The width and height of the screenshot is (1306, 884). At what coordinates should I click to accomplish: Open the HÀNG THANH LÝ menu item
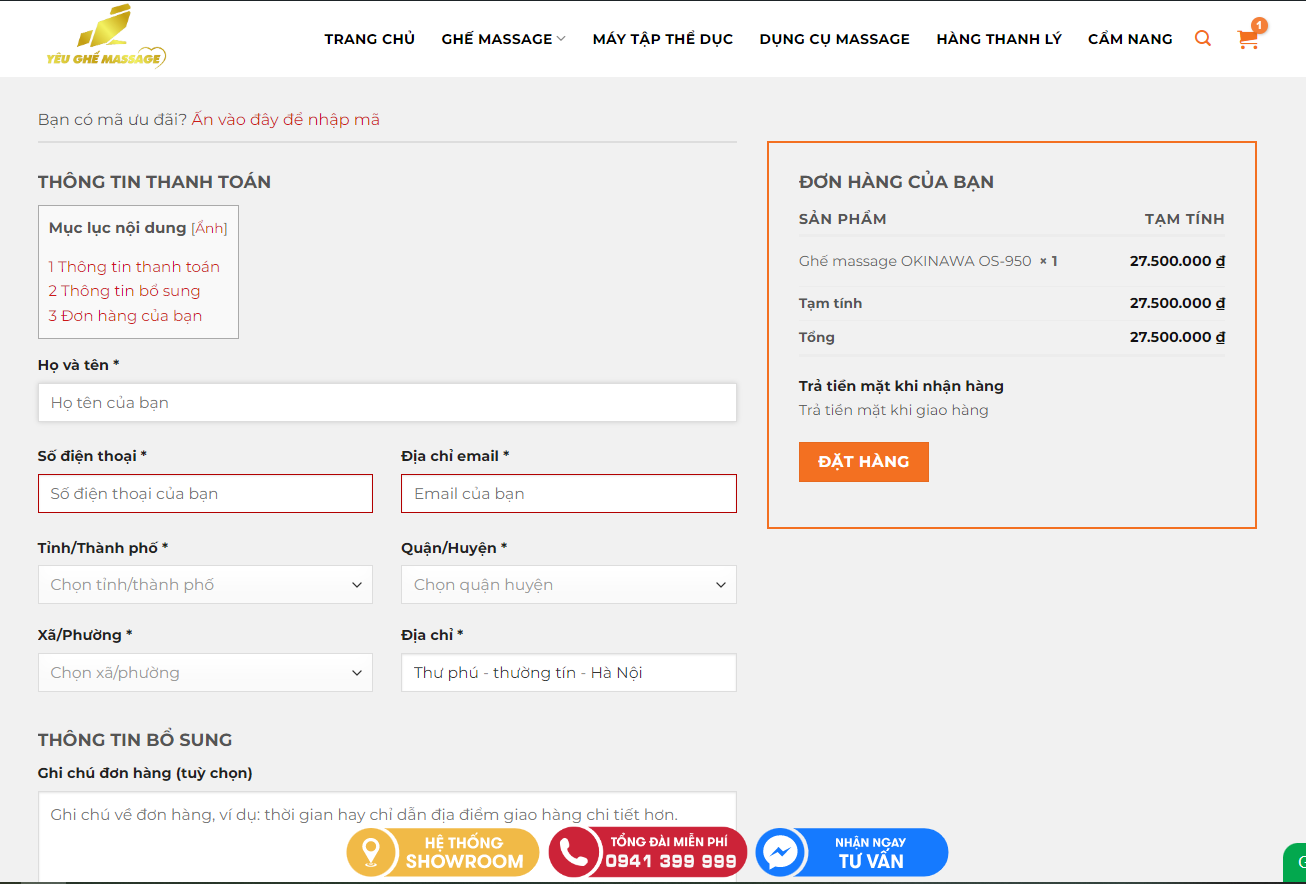coord(999,38)
